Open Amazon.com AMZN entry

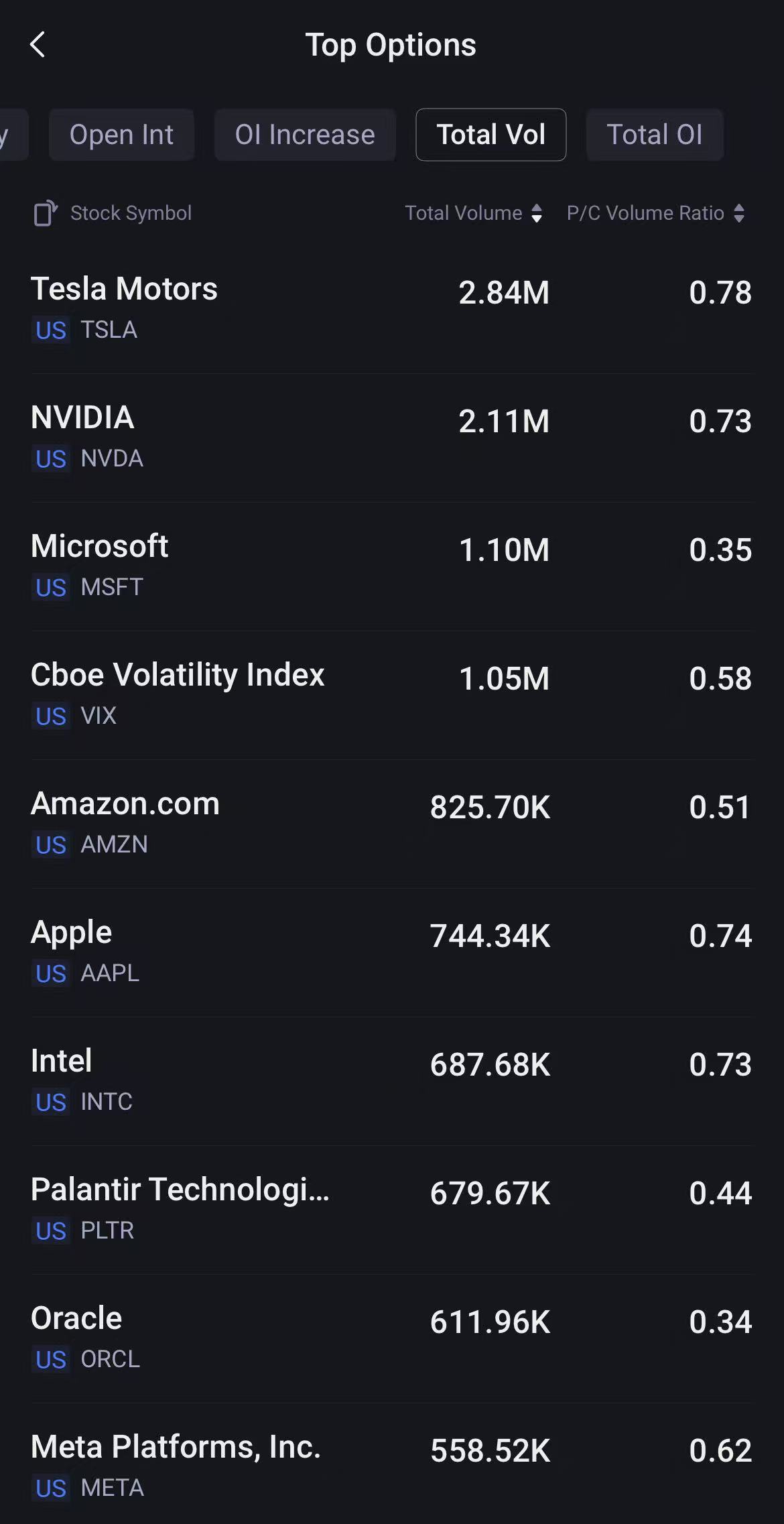pos(391,823)
